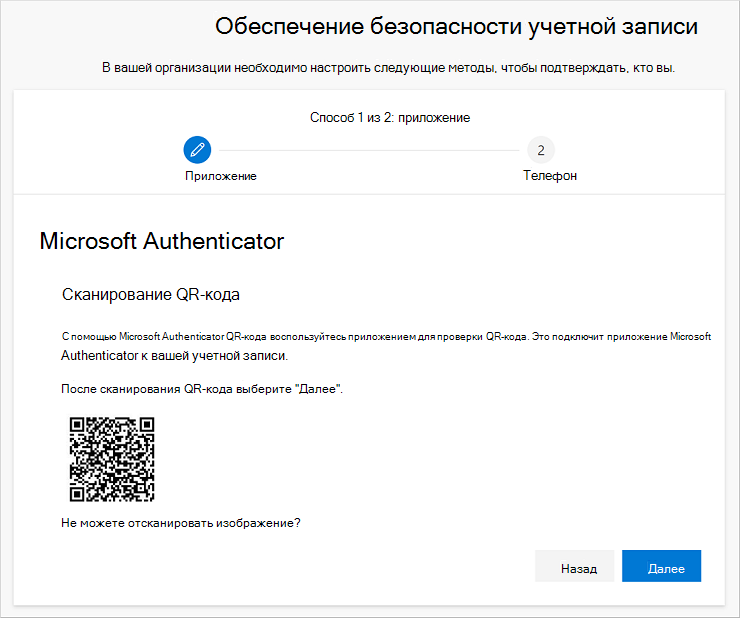Click the blue pencil step icon for Приложение
Viewport: 740px width, 618px height.
[197, 150]
